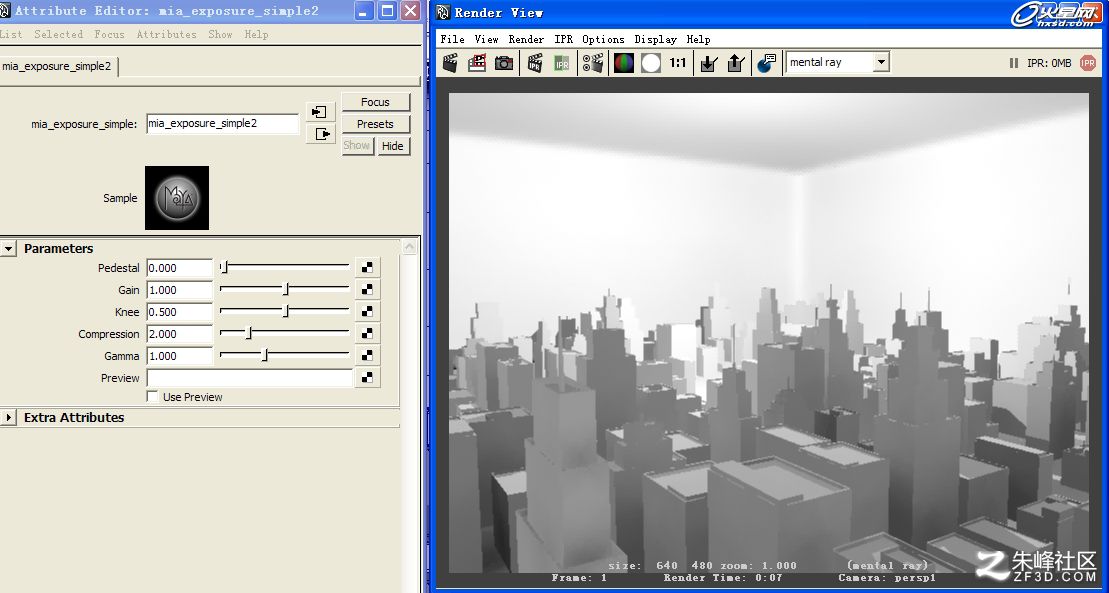Viewport: 1109px width, 593px height.
Task: Click the Redo Previous Render clapperboard icon
Action: tap(451, 63)
